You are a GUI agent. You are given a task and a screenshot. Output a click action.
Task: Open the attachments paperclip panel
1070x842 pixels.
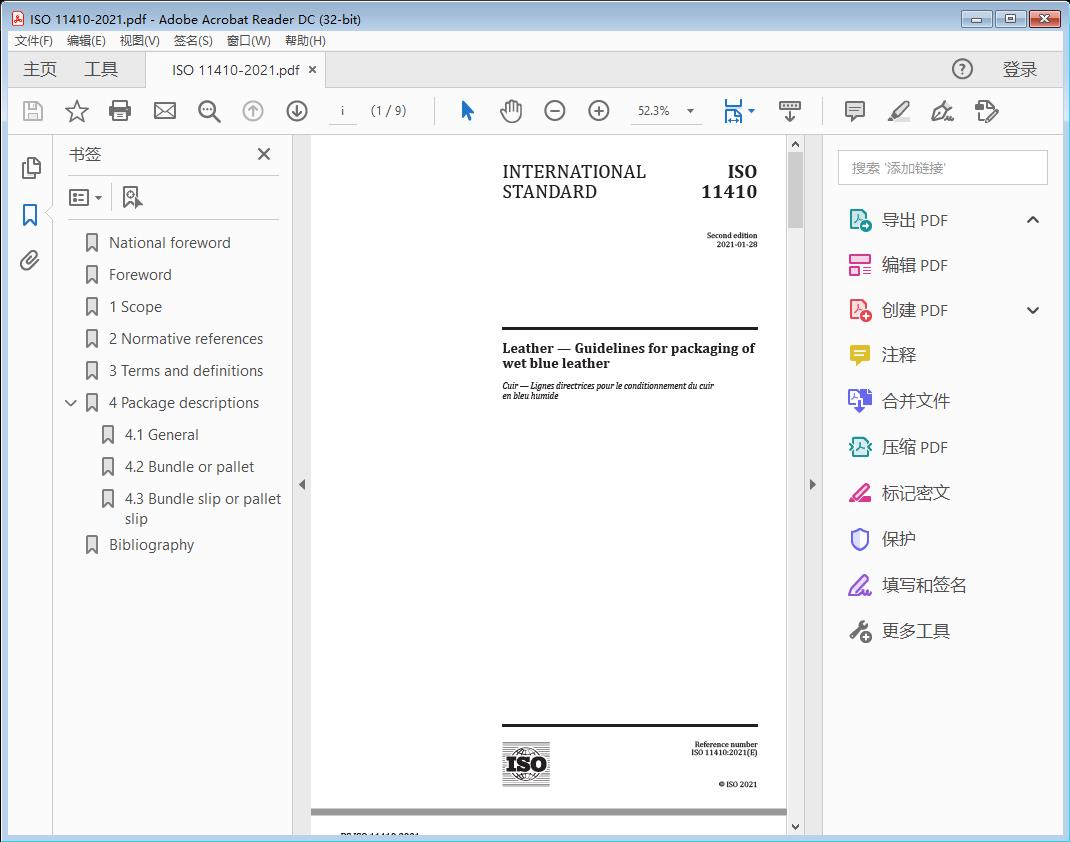point(30,261)
